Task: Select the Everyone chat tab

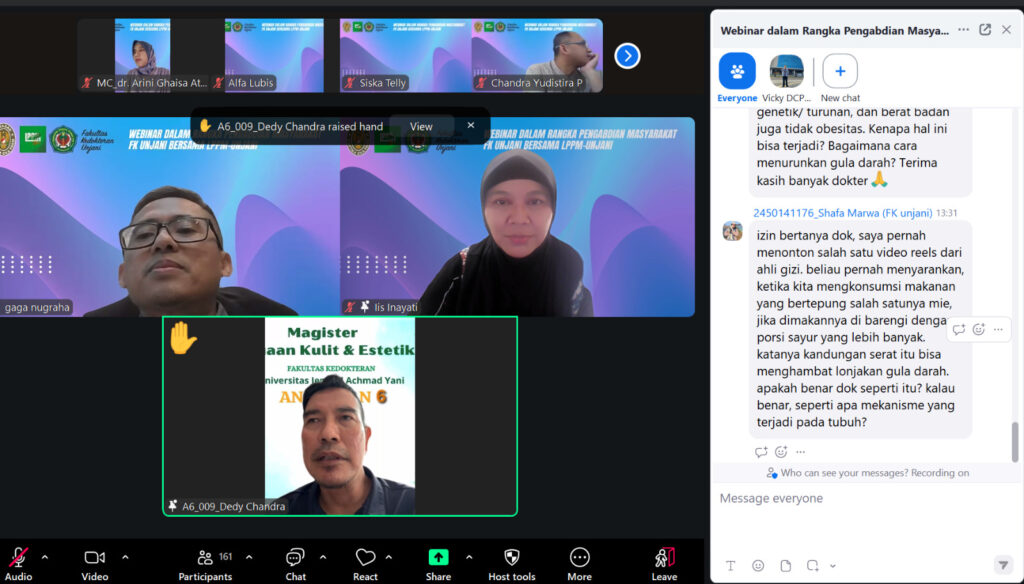Action: tap(737, 72)
